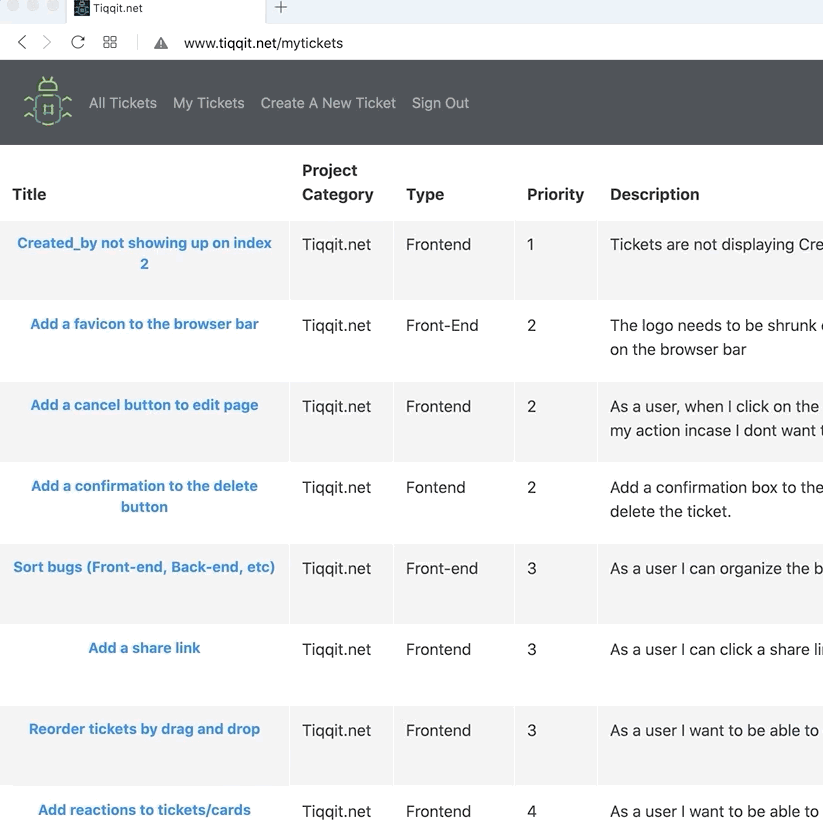Click description 'The logo needs to be shrunk'

coord(714,325)
